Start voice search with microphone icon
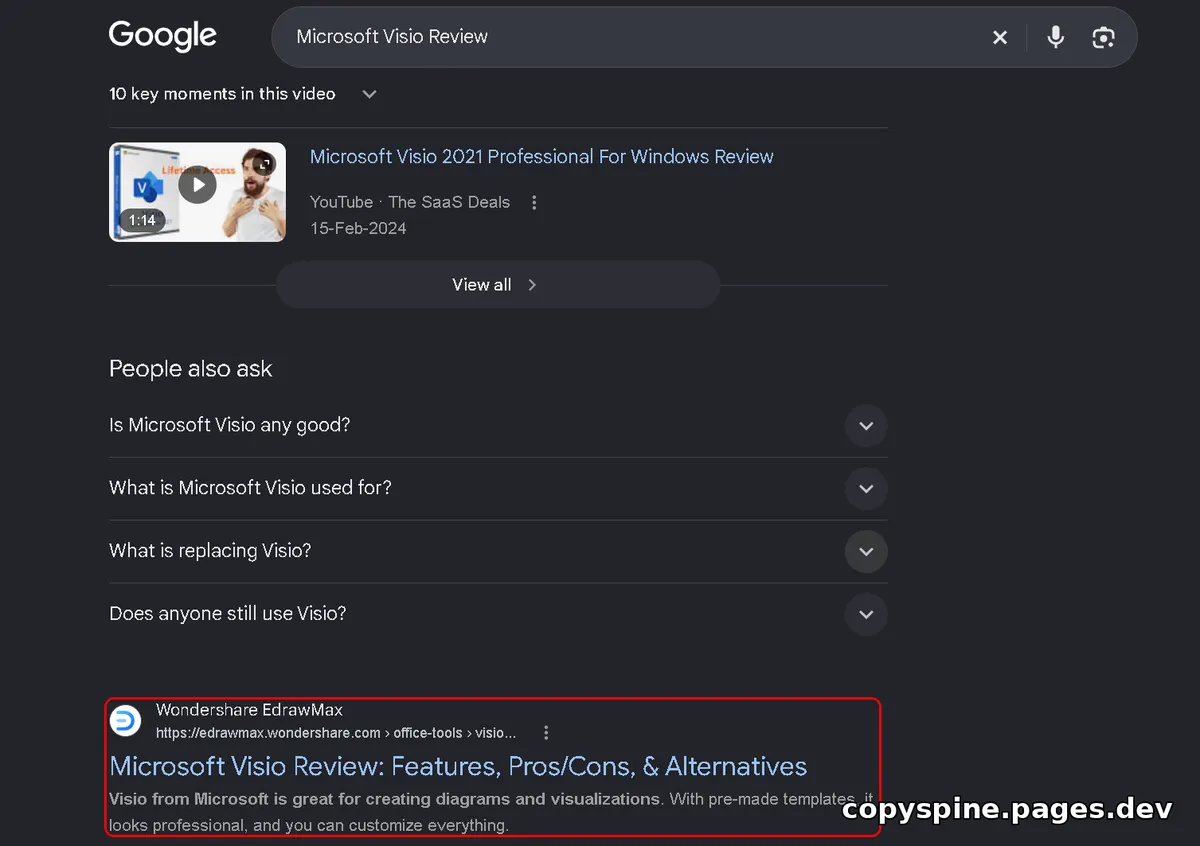This screenshot has width=1200, height=846. pyautogui.click(x=1055, y=37)
